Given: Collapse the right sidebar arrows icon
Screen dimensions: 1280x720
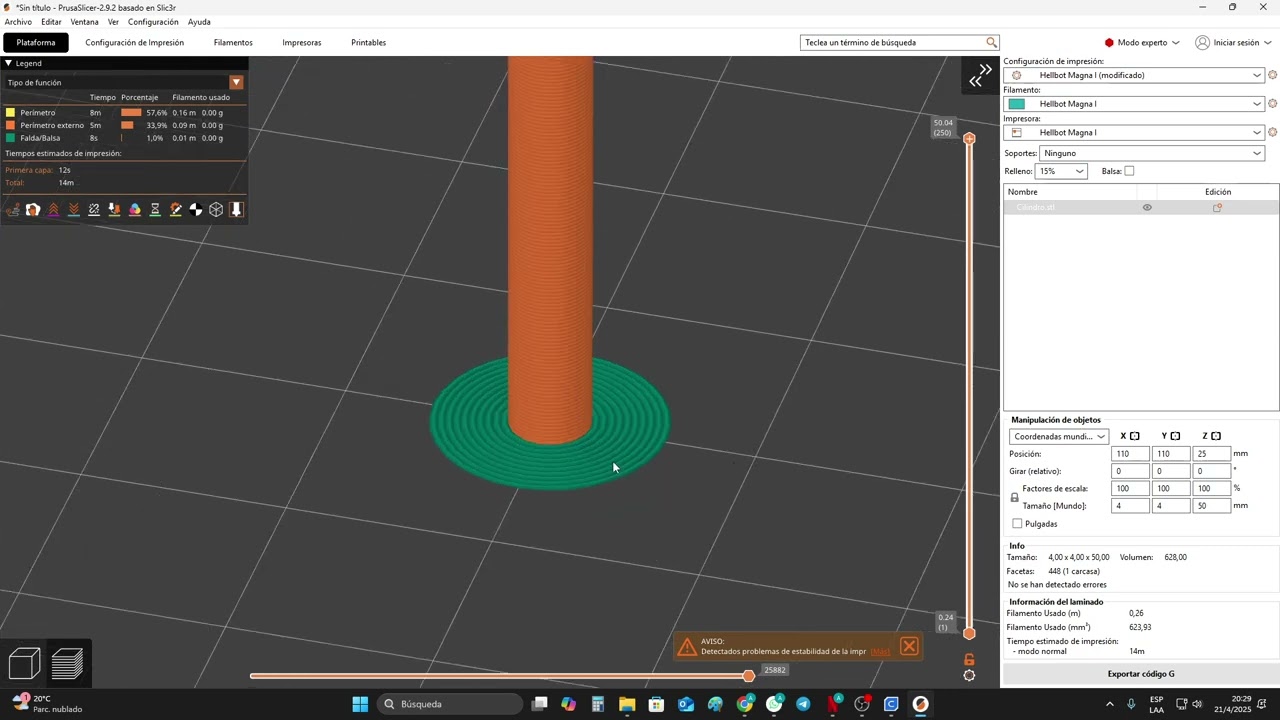Looking at the screenshot, I should (981, 76).
